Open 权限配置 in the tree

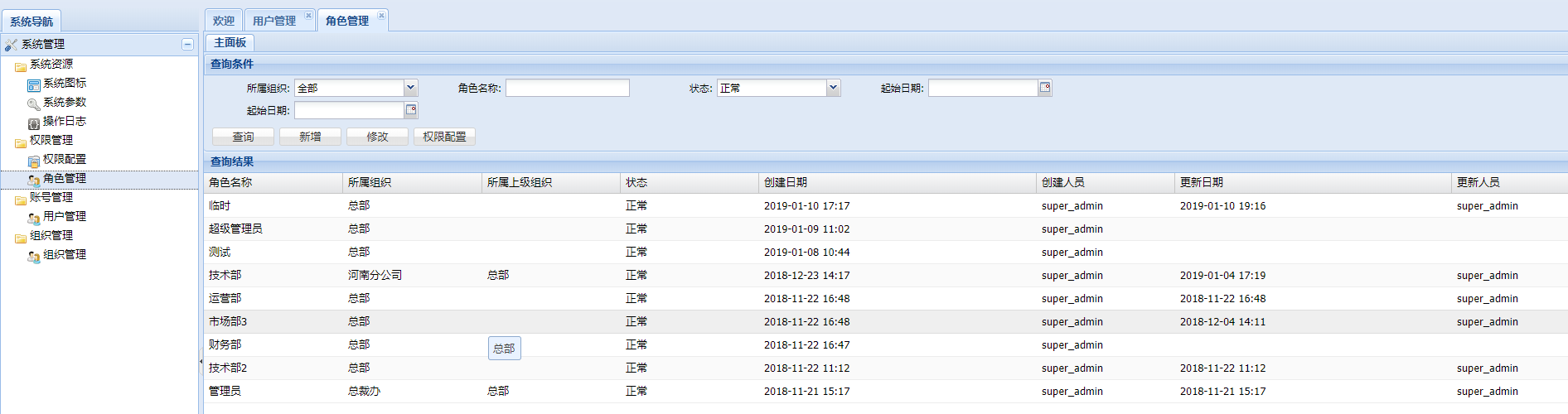click(x=65, y=159)
